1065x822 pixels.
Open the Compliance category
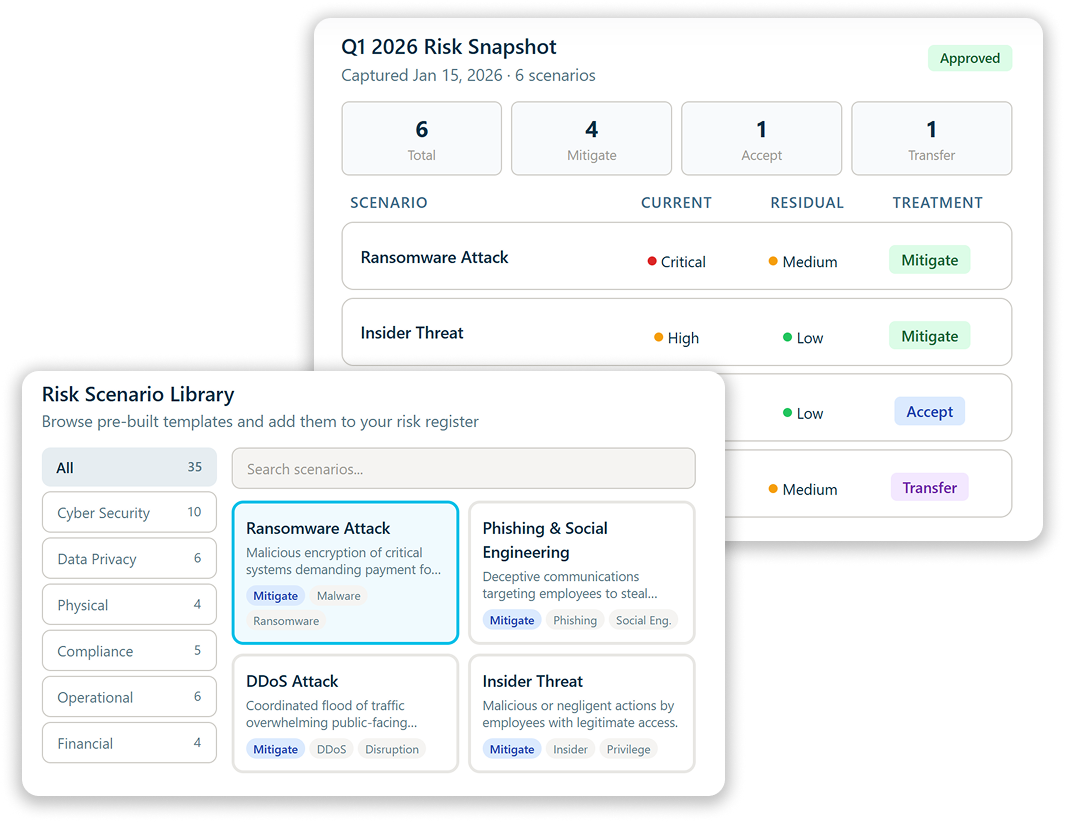(x=129, y=651)
